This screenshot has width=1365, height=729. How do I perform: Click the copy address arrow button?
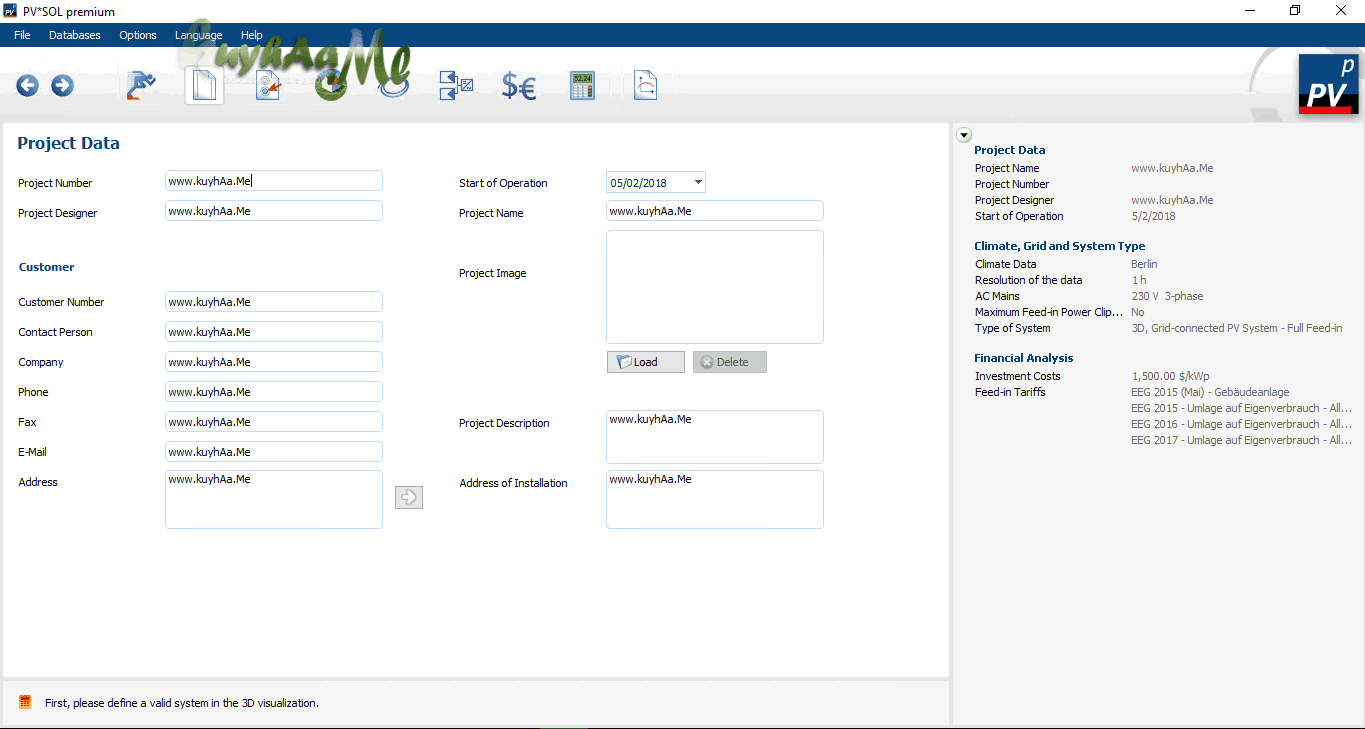(409, 497)
